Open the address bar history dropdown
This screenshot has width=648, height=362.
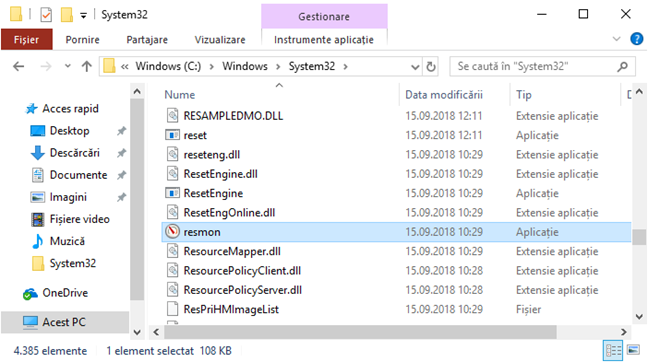tap(415, 67)
